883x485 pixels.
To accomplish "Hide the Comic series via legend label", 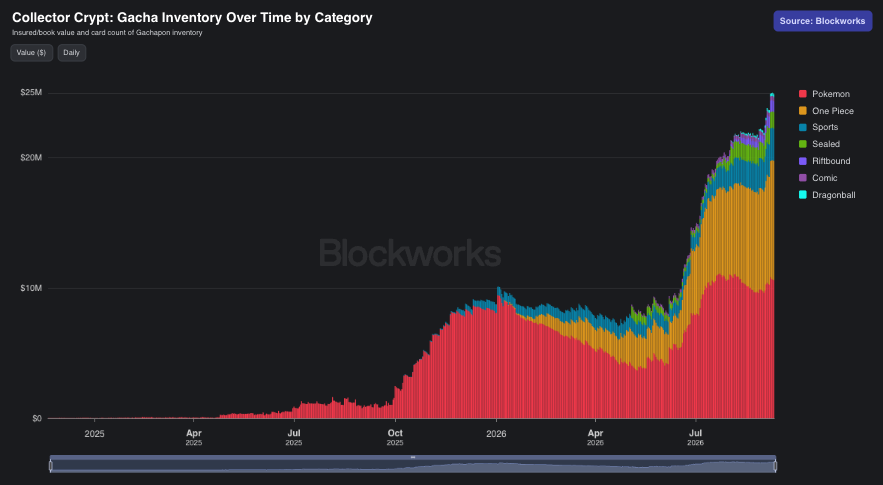I will (824, 178).
